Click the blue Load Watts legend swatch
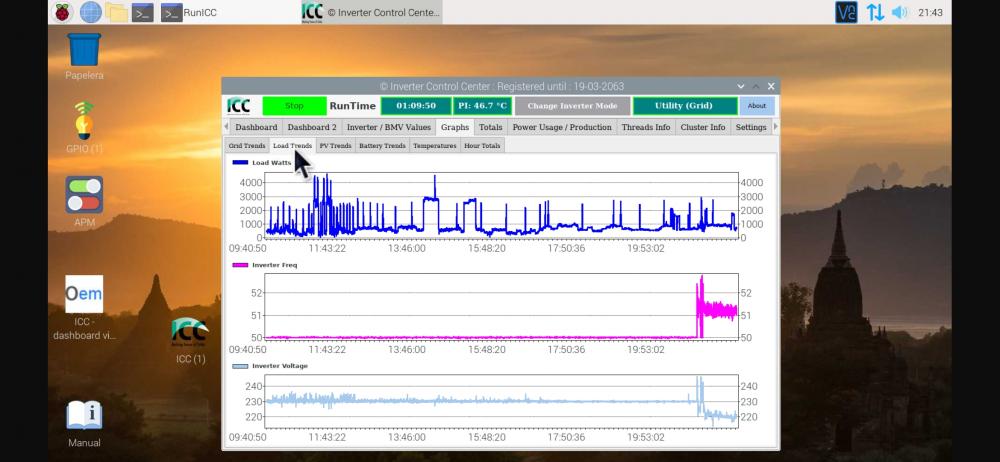 (x=240, y=163)
